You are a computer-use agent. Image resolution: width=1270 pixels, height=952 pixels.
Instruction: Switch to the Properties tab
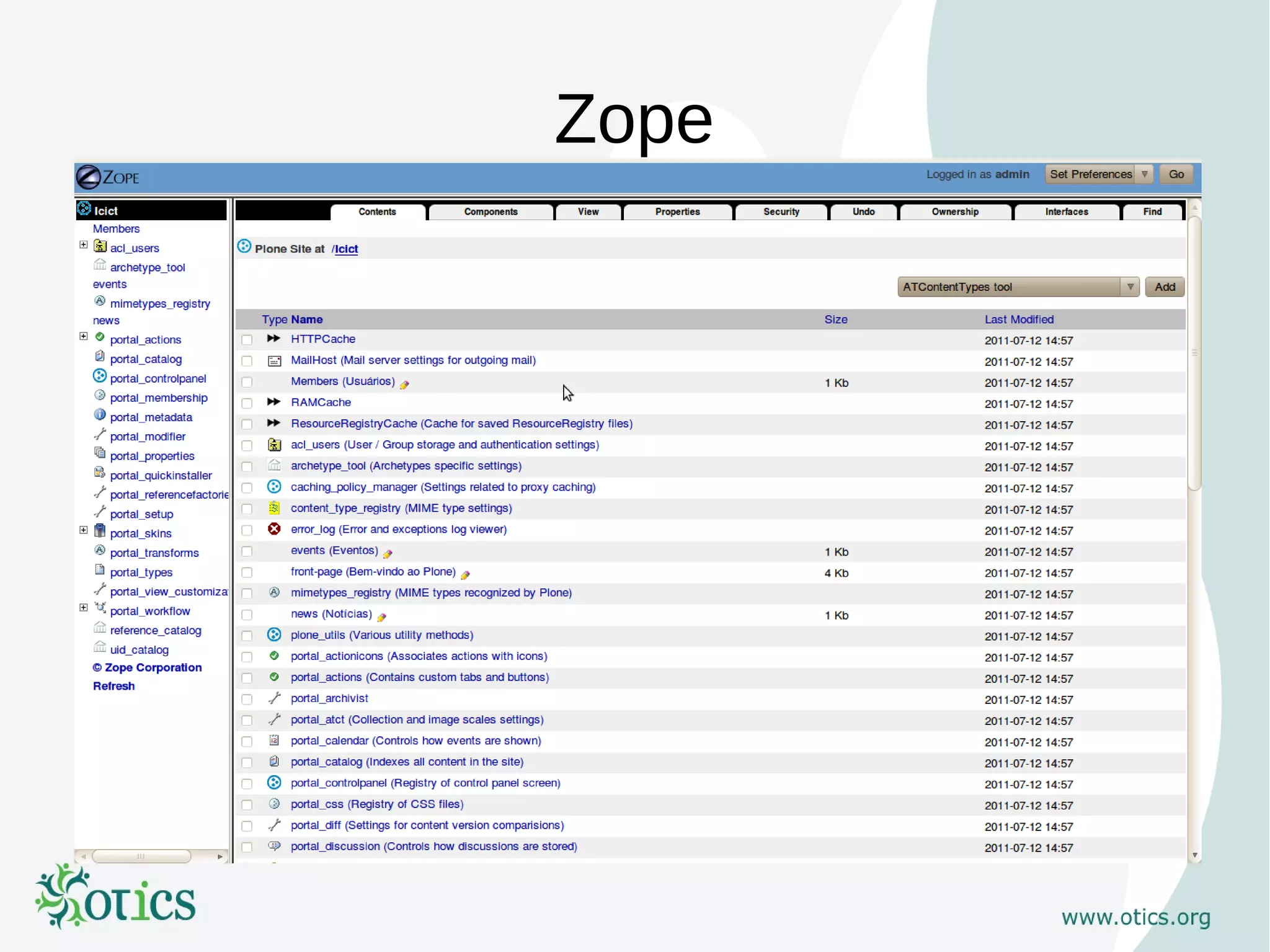tap(677, 212)
